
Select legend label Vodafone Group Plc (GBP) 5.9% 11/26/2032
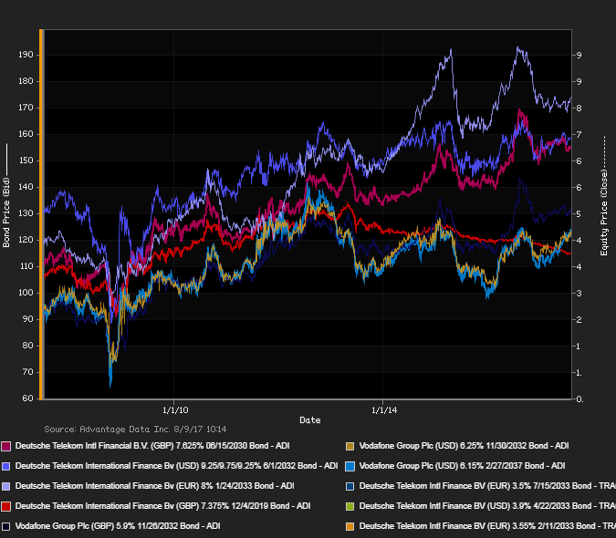117,526
